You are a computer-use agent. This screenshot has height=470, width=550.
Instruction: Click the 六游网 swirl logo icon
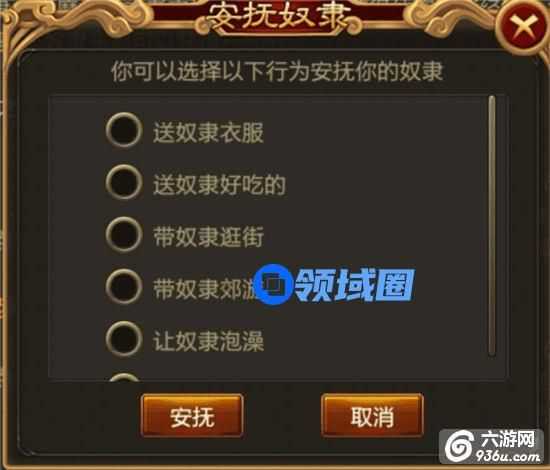460,446
